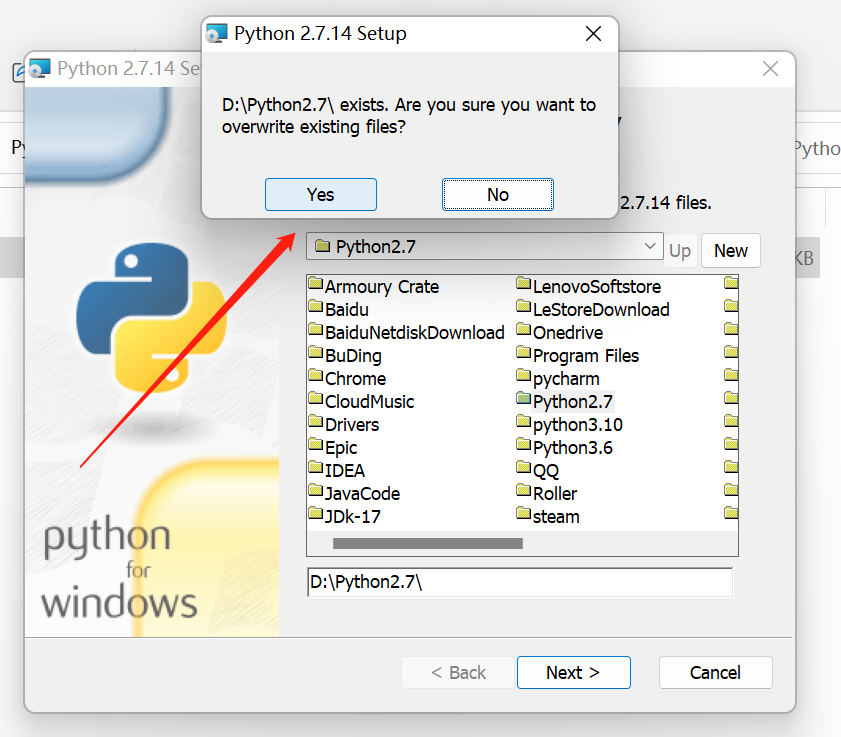
Task: Click the folder icon beside python3.10
Action: tap(523, 422)
